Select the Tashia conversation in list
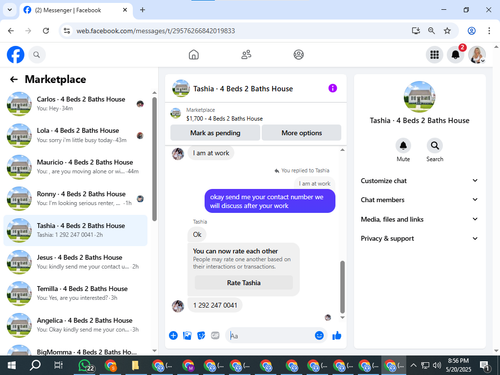500x375 pixels. point(75,230)
